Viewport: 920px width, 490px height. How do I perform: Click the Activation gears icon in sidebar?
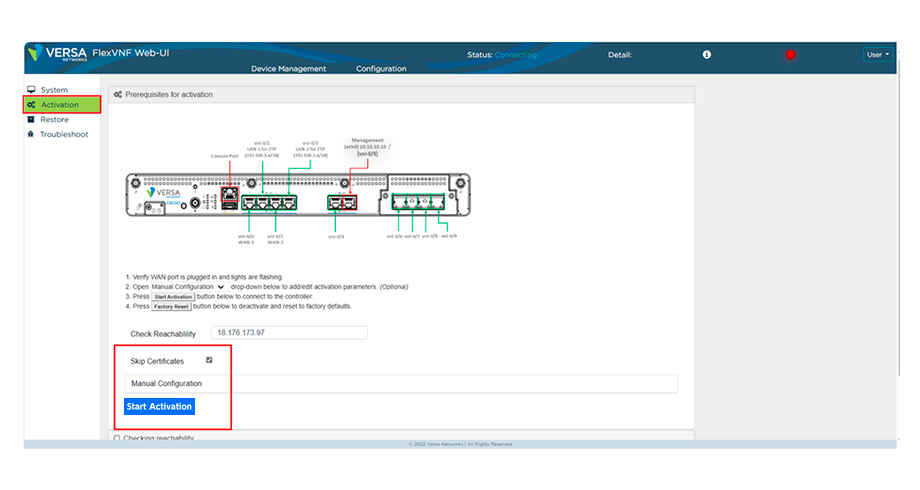click(x=32, y=105)
